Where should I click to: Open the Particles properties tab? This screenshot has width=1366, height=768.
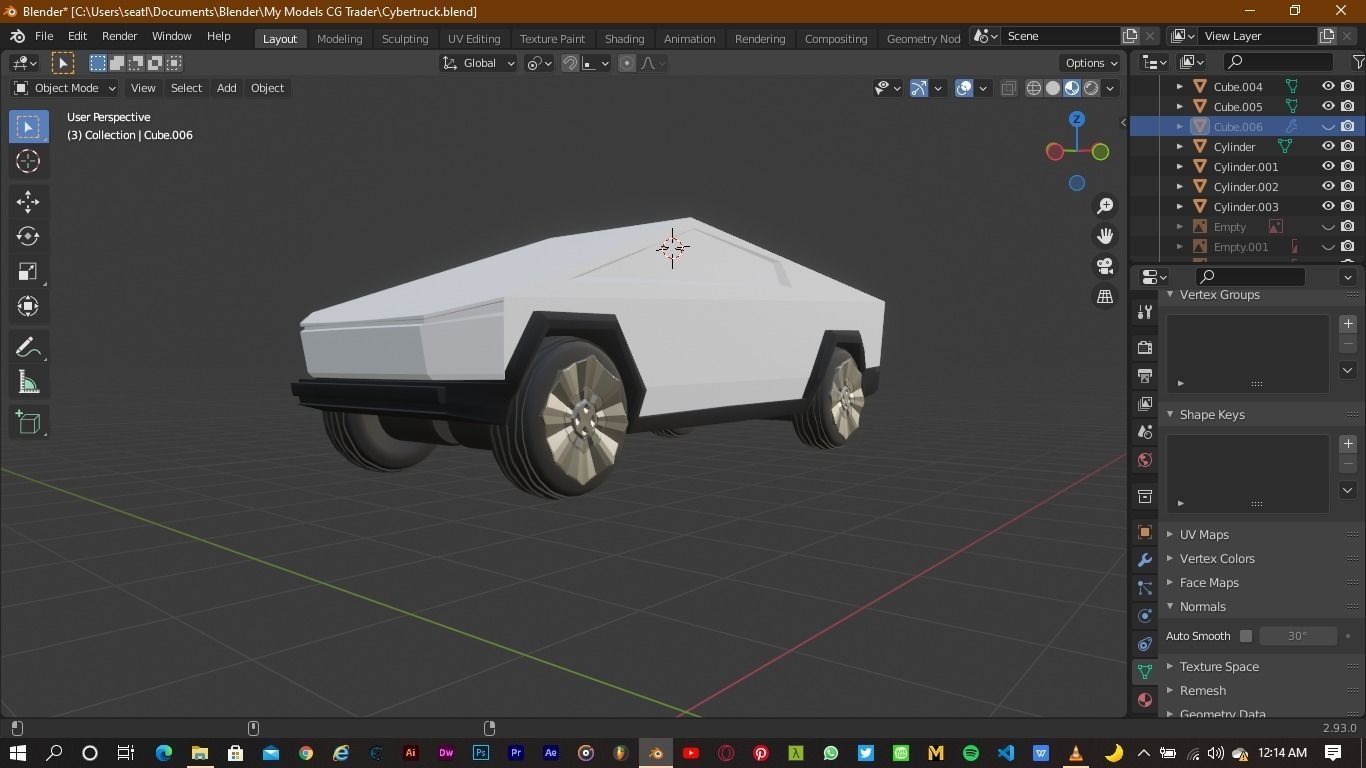point(1145,588)
